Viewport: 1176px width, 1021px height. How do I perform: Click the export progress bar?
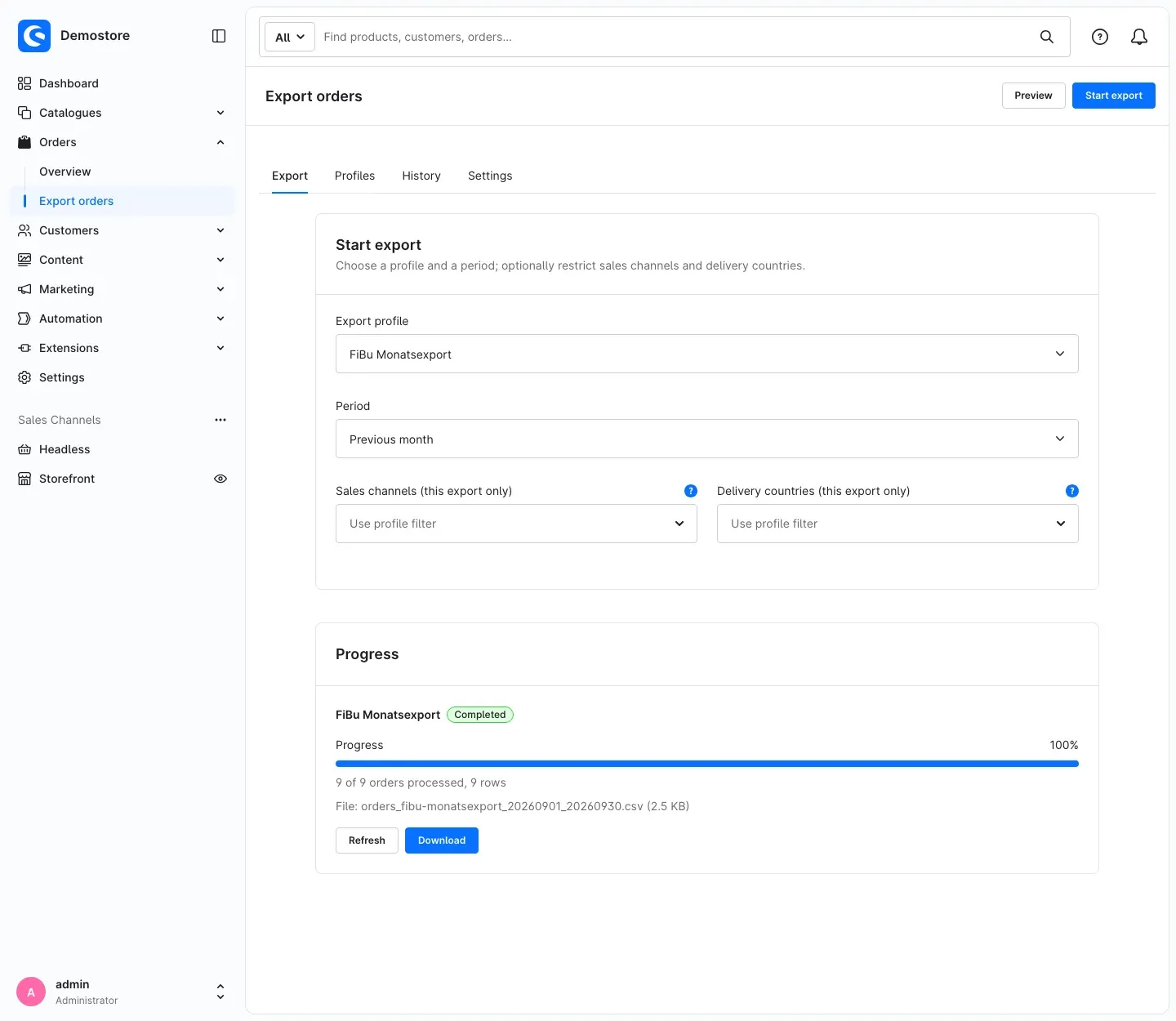click(706, 764)
